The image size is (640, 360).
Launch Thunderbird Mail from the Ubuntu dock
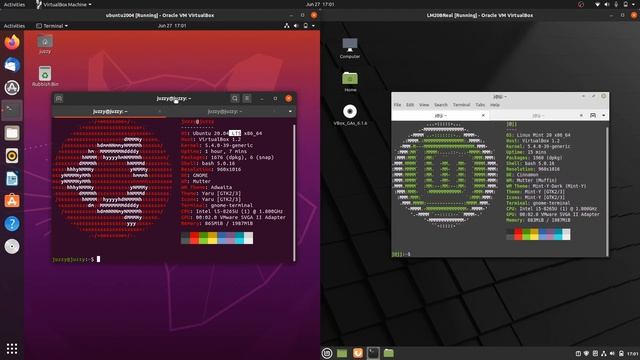tap(12, 65)
